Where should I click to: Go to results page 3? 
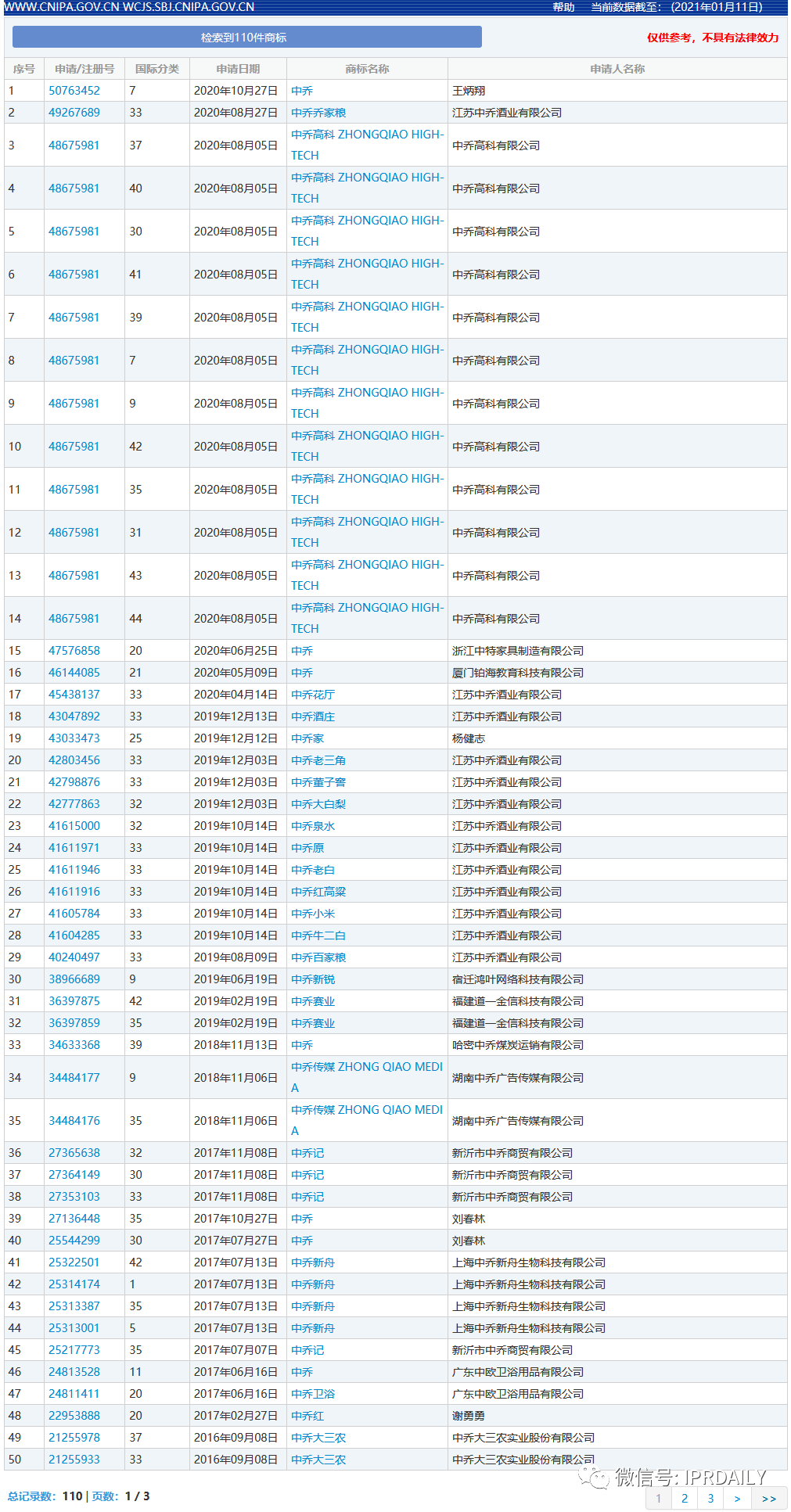coord(710,1498)
